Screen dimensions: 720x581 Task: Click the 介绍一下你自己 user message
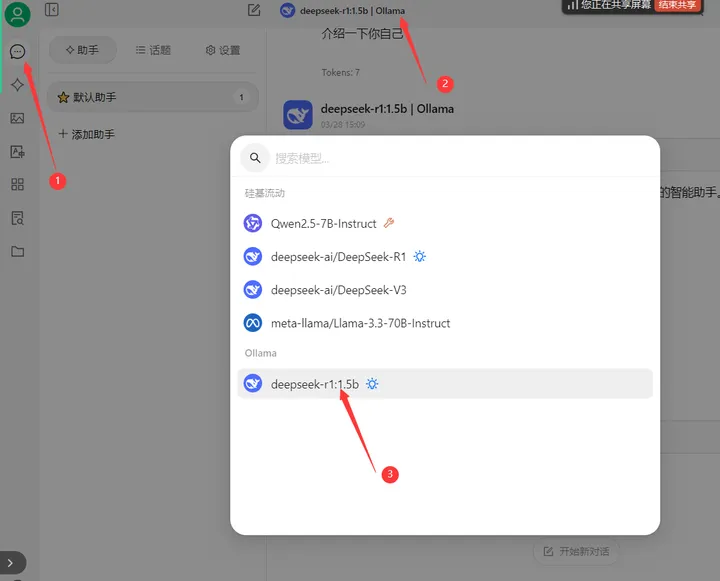(x=362, y=34)
